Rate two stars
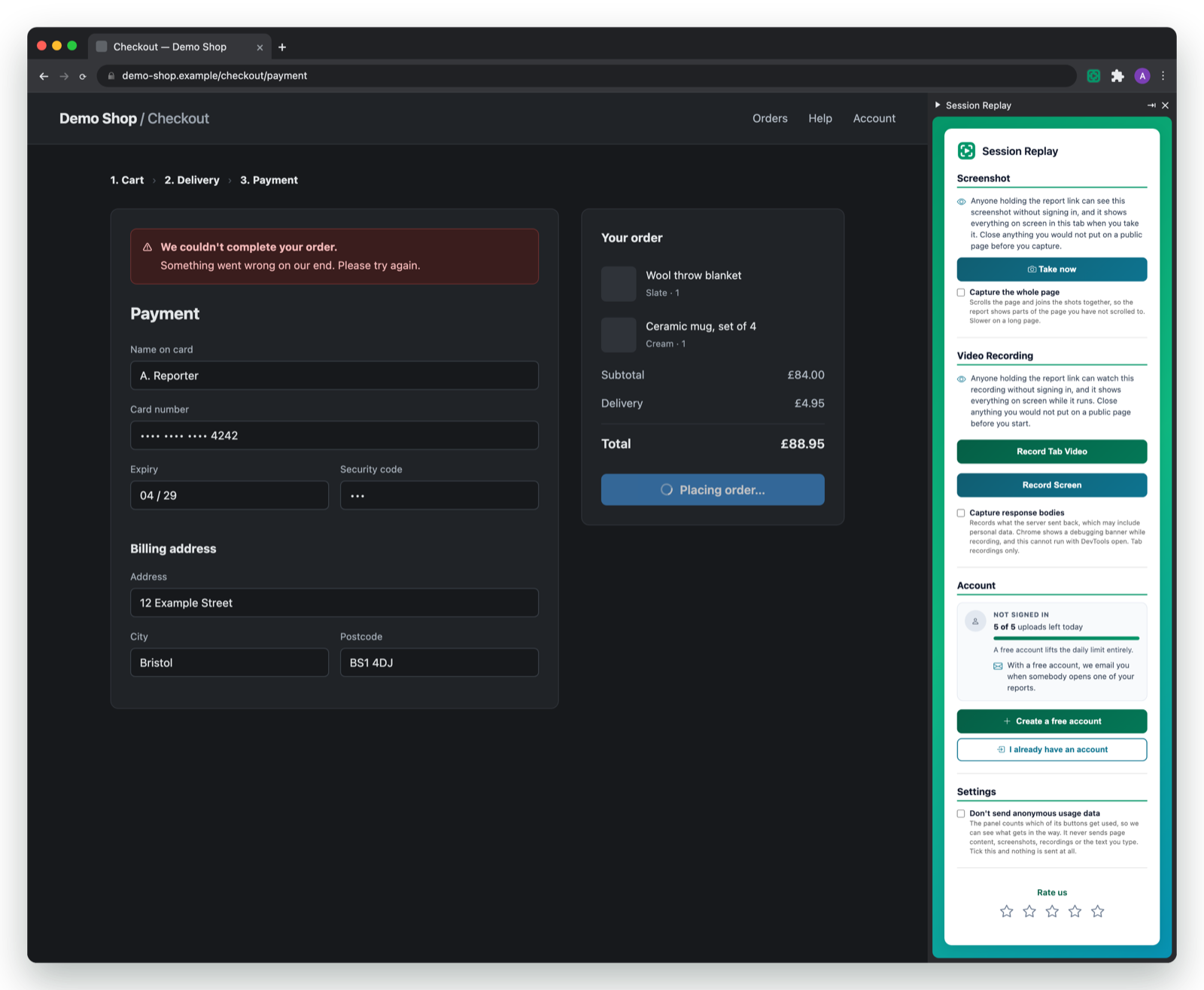The height and width of the screenshot is (990, 1204). [x=1029, y=912]
